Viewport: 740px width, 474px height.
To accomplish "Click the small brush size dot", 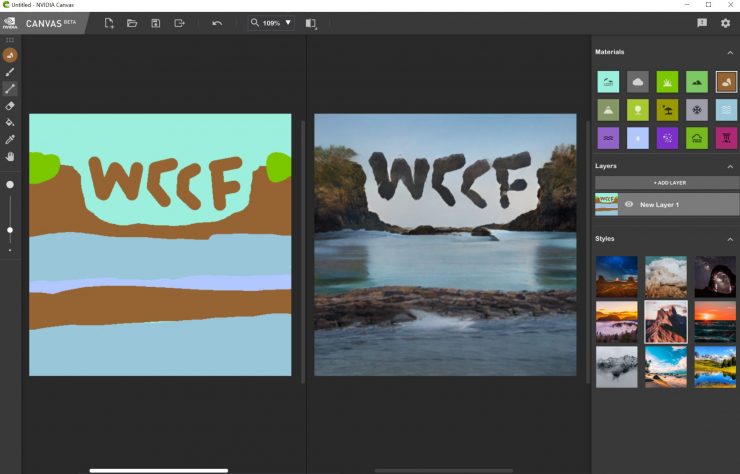I will click(10, 250).
